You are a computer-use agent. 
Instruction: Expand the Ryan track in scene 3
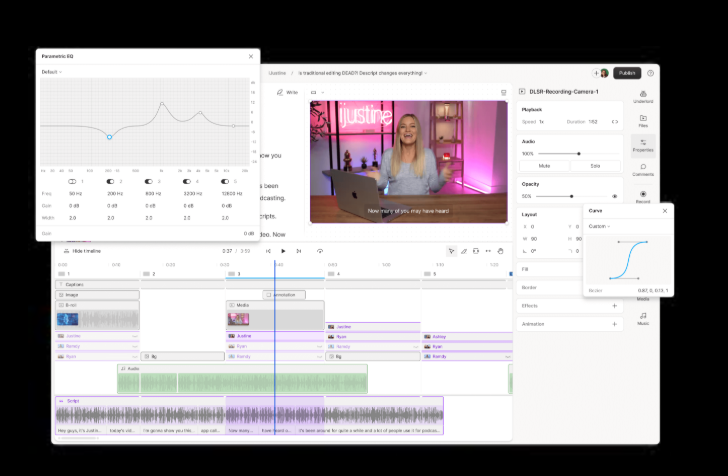(x=319, y=346)
